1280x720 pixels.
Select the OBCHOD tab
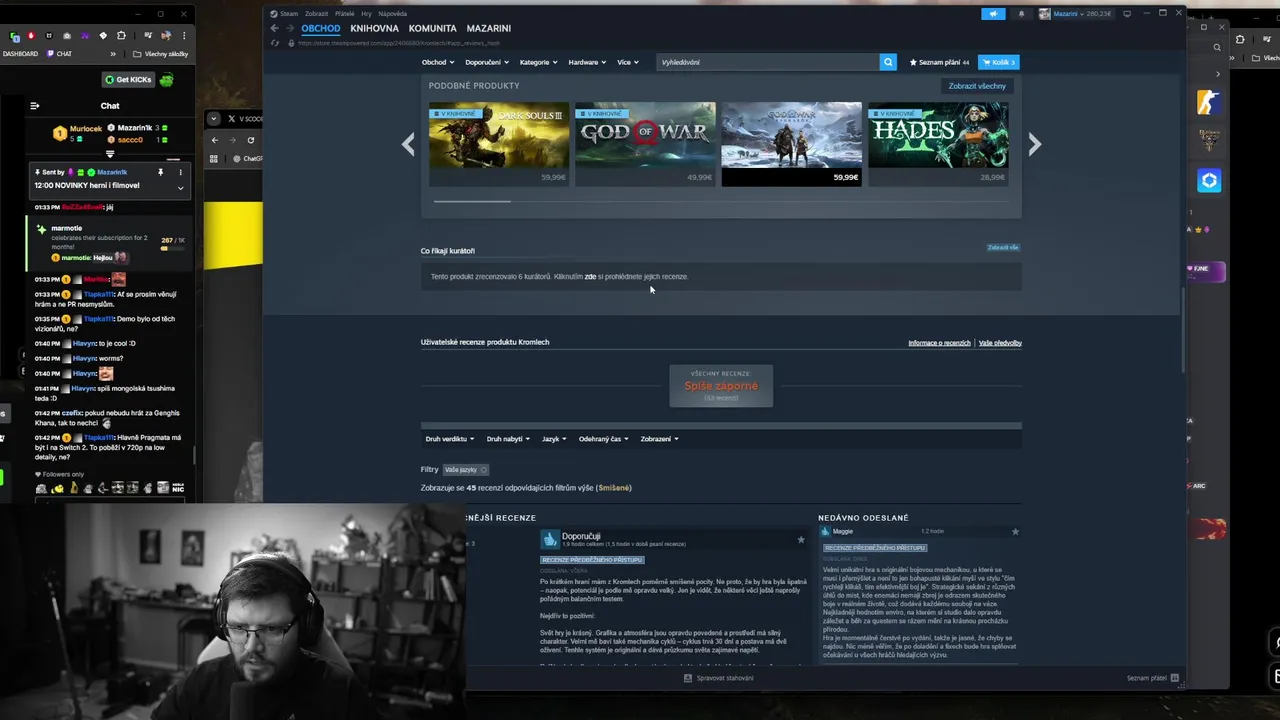pos(321,28)
